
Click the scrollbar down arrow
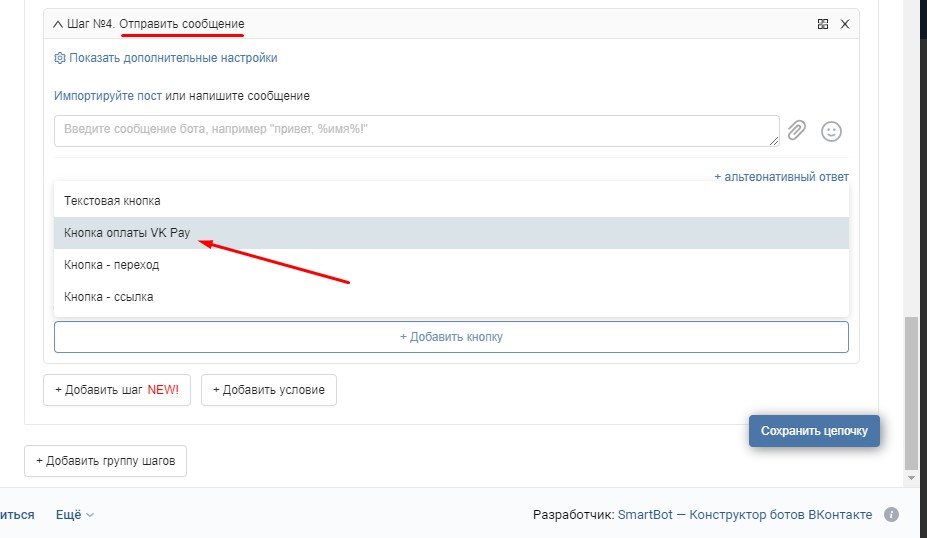(911, 478)
